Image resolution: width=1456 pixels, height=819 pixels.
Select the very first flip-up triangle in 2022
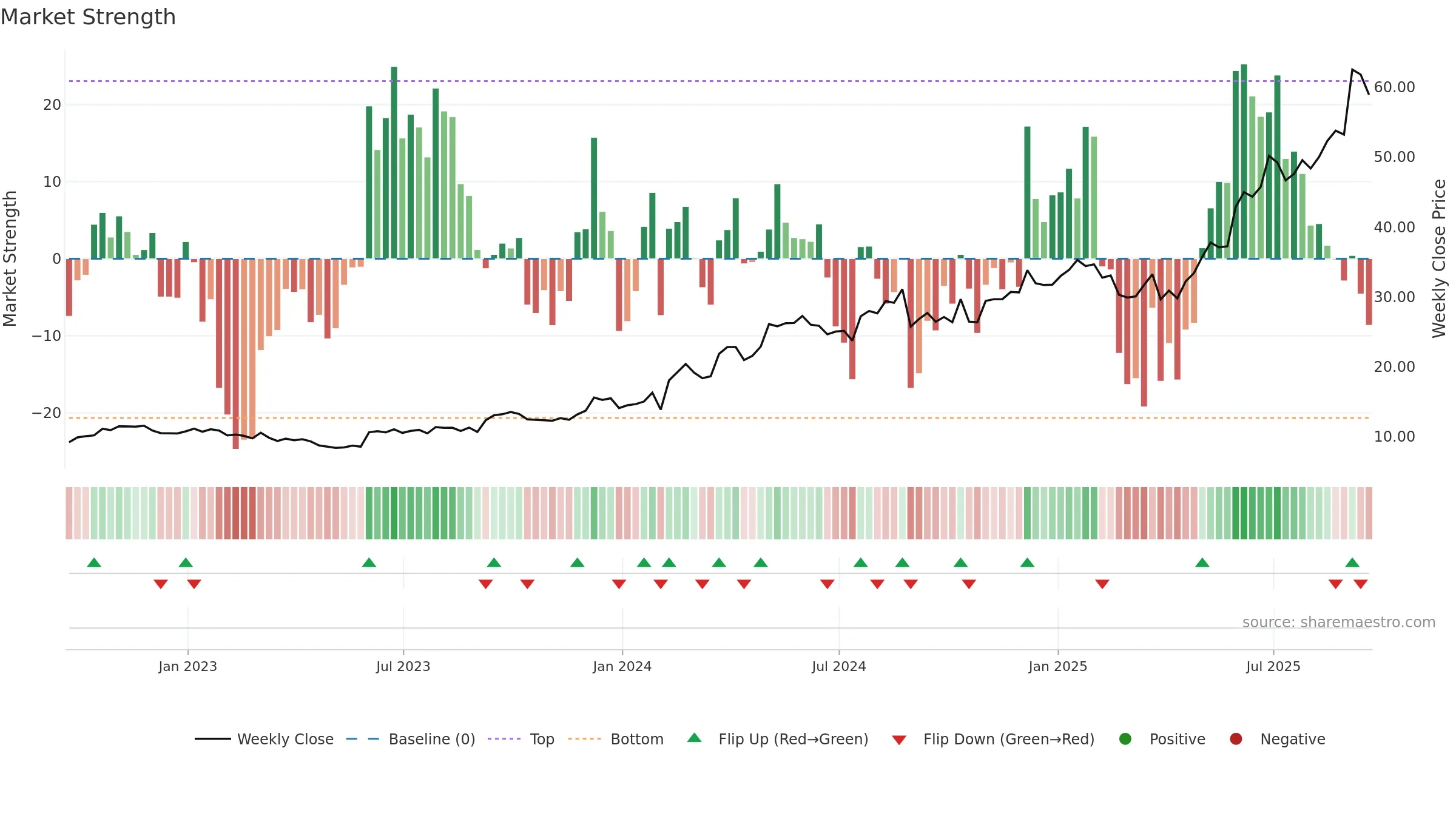point(94,562)
